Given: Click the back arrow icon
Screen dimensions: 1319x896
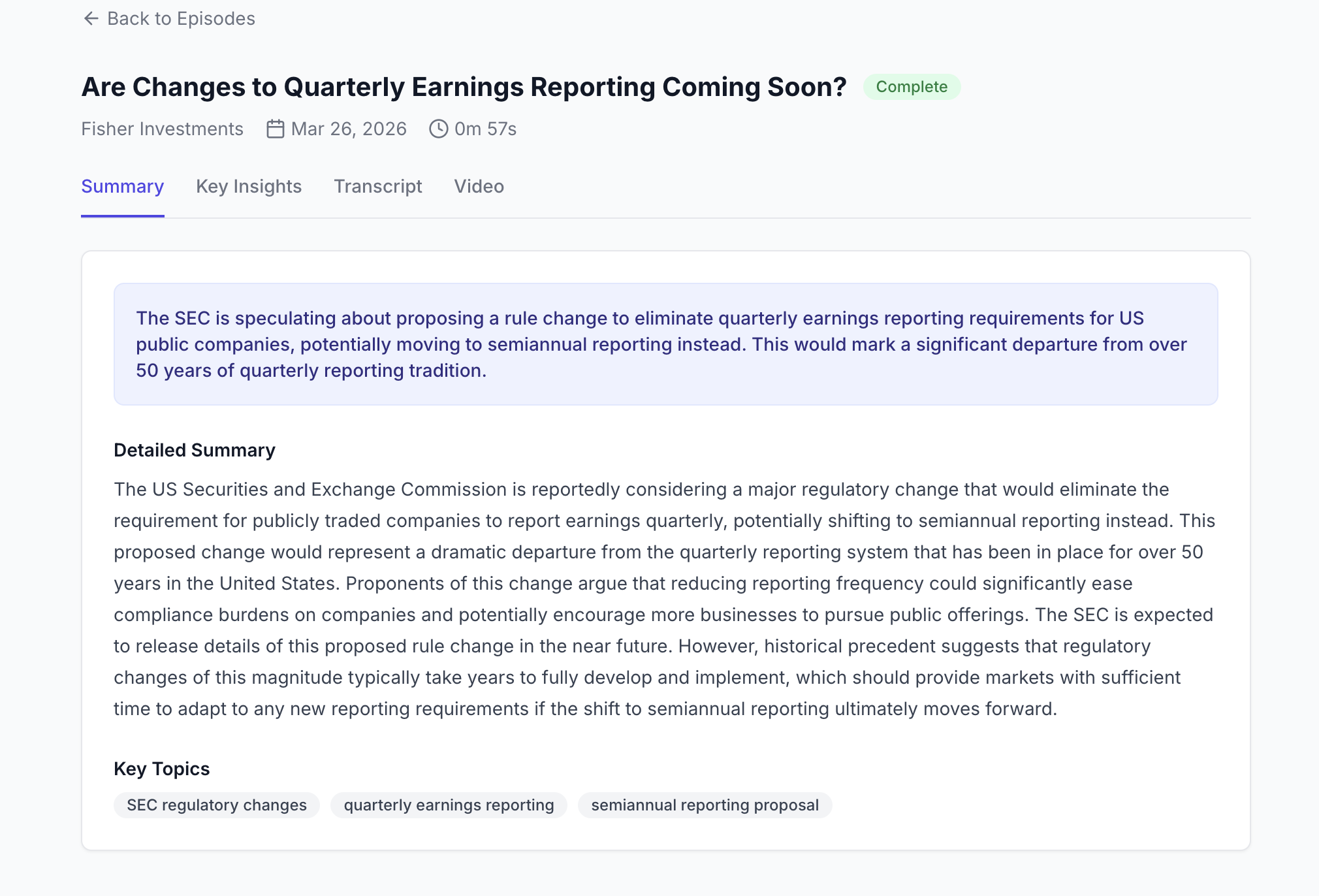Looking at the screenshot, I should point(91,18).
